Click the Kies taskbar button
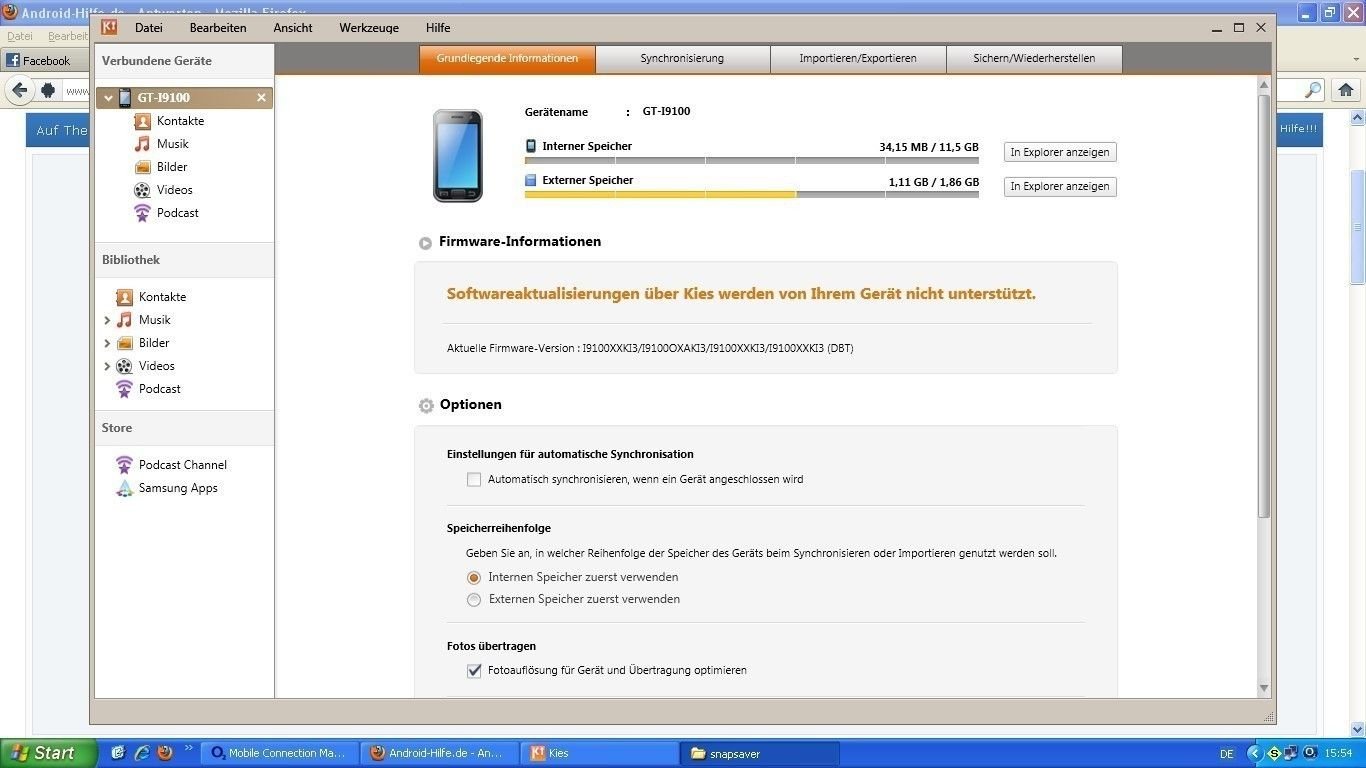This screenshot has height=768, width=1366. tap(601, 753)
